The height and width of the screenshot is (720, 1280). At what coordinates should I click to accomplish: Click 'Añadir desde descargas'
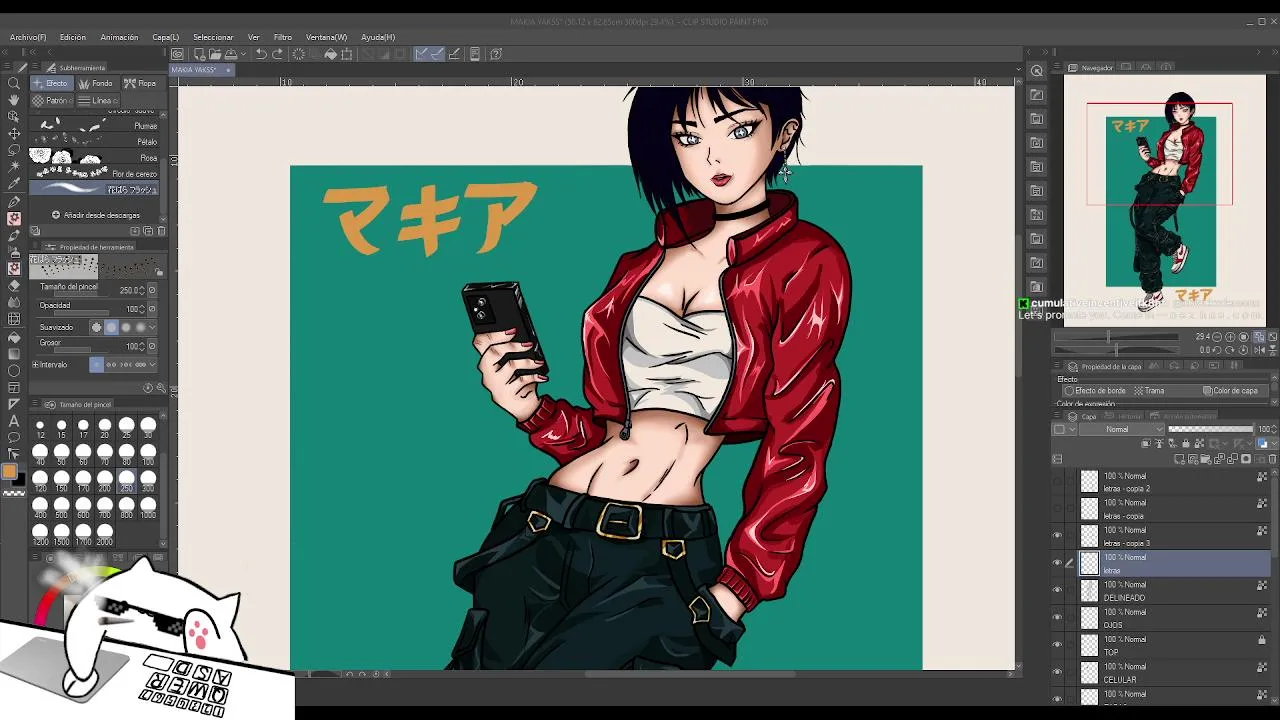pyautogui.click(x=96, y=215)
